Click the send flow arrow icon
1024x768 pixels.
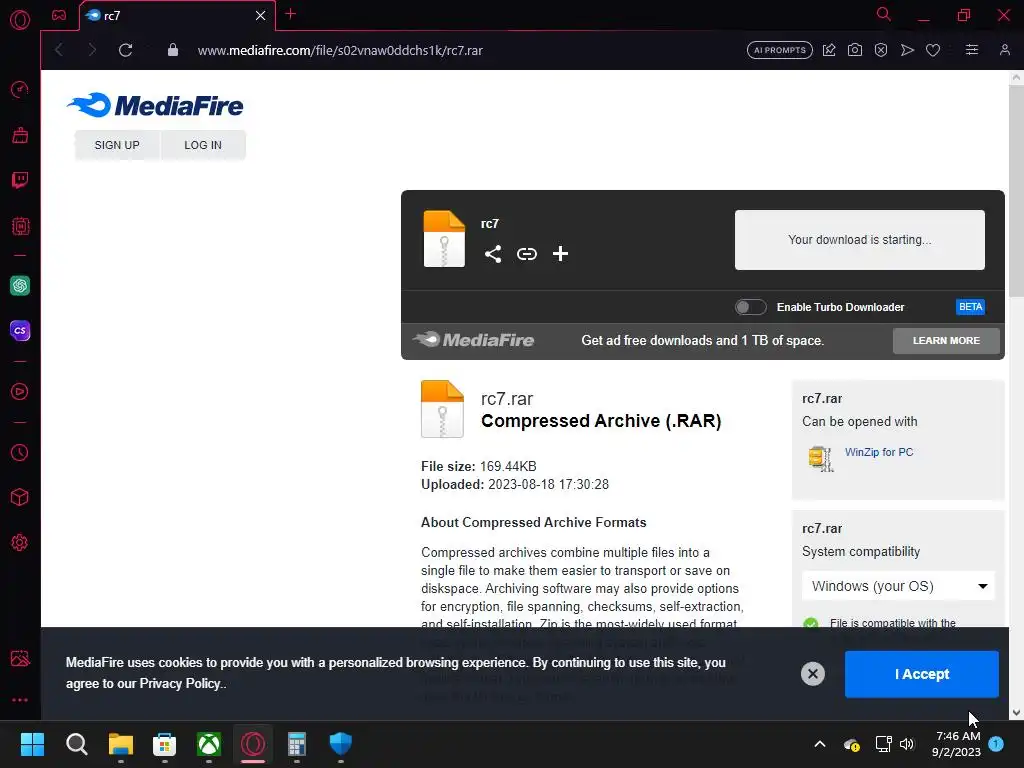907,50
